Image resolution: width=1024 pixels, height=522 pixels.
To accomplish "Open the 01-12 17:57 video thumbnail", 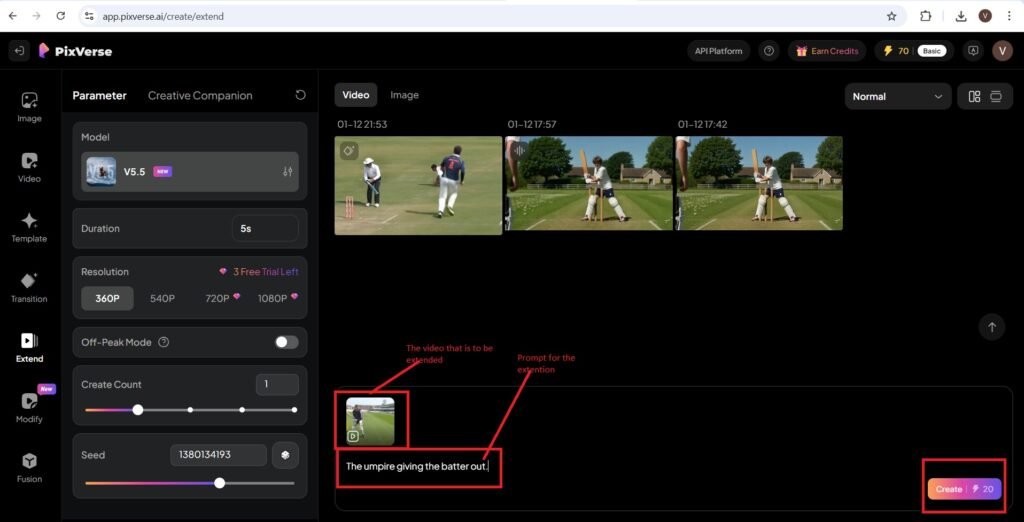I will 588,184.
